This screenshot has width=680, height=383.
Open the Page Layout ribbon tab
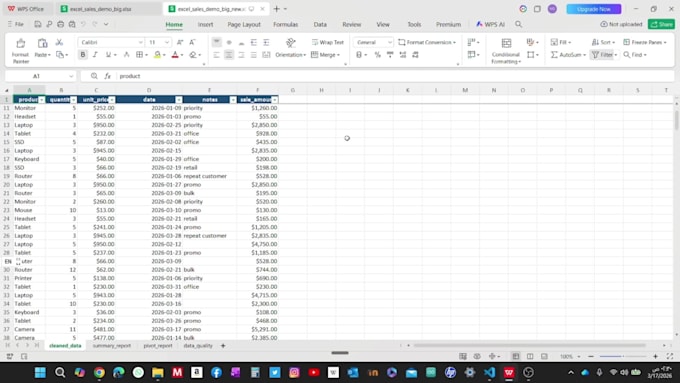[x=244, y=24]
